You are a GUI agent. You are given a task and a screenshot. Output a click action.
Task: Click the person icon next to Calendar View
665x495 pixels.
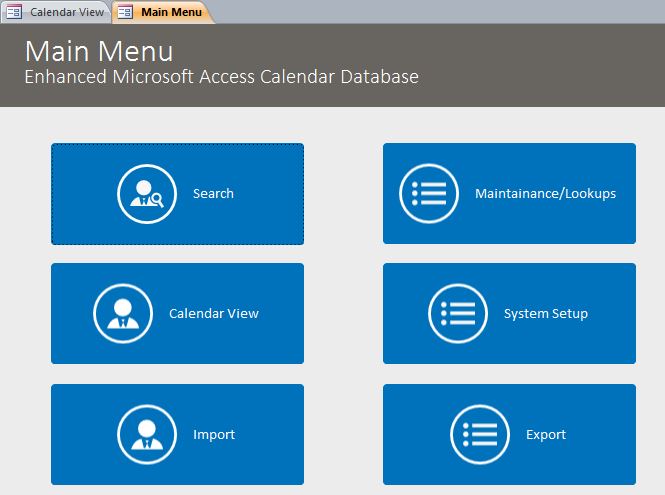tap(123, 313)
